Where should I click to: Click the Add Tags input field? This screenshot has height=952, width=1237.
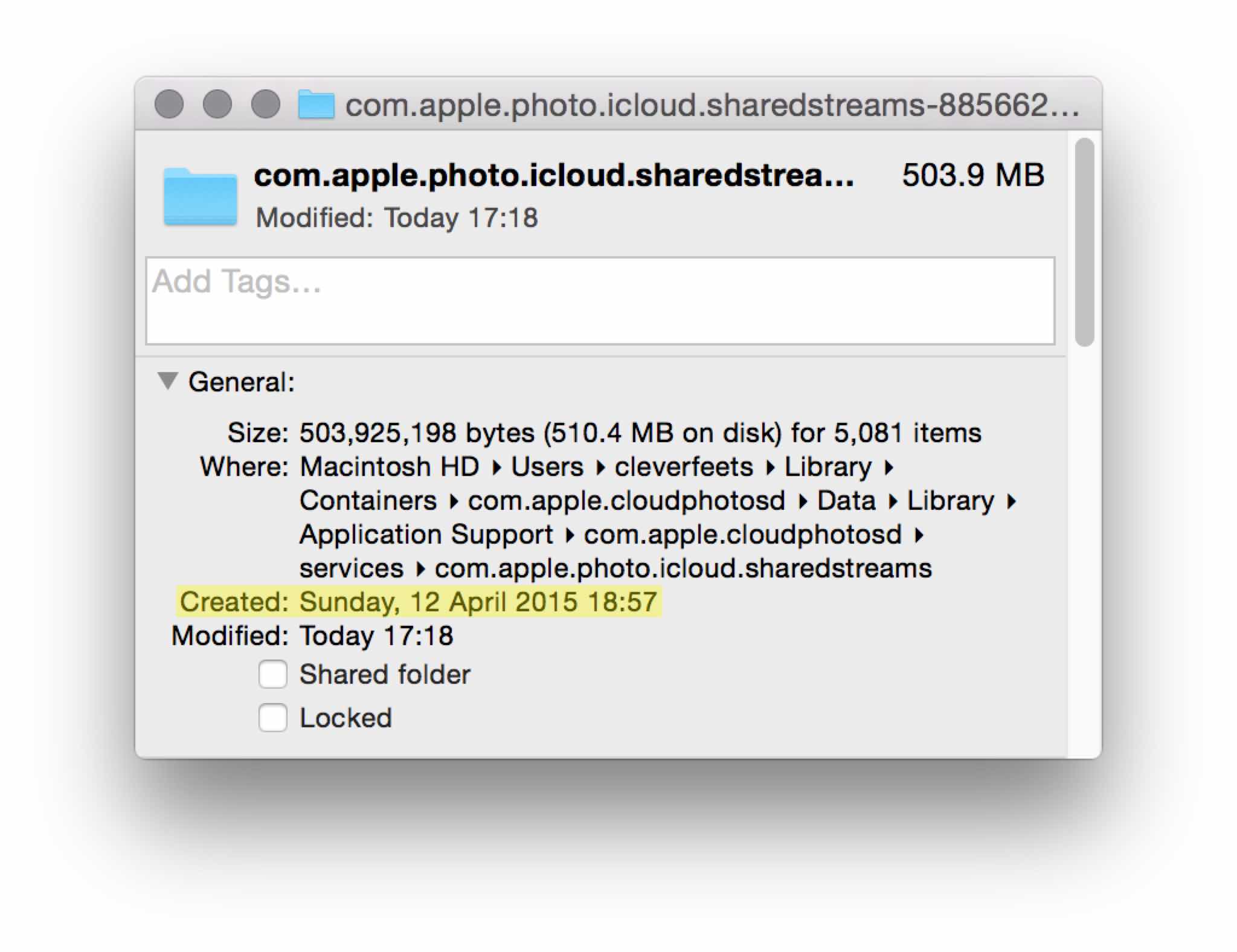click(600, 300)
